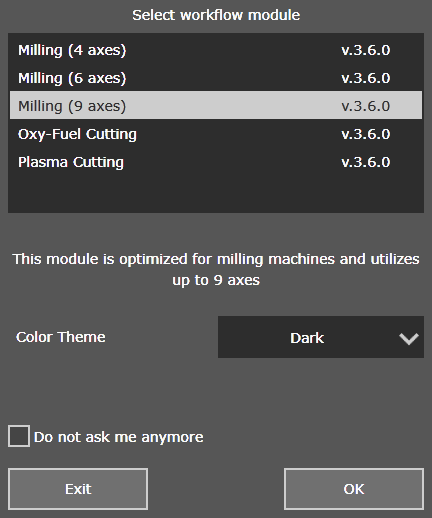
Task: Click the 'Do not ask me anymore' label text
Action: click(119, 437)
